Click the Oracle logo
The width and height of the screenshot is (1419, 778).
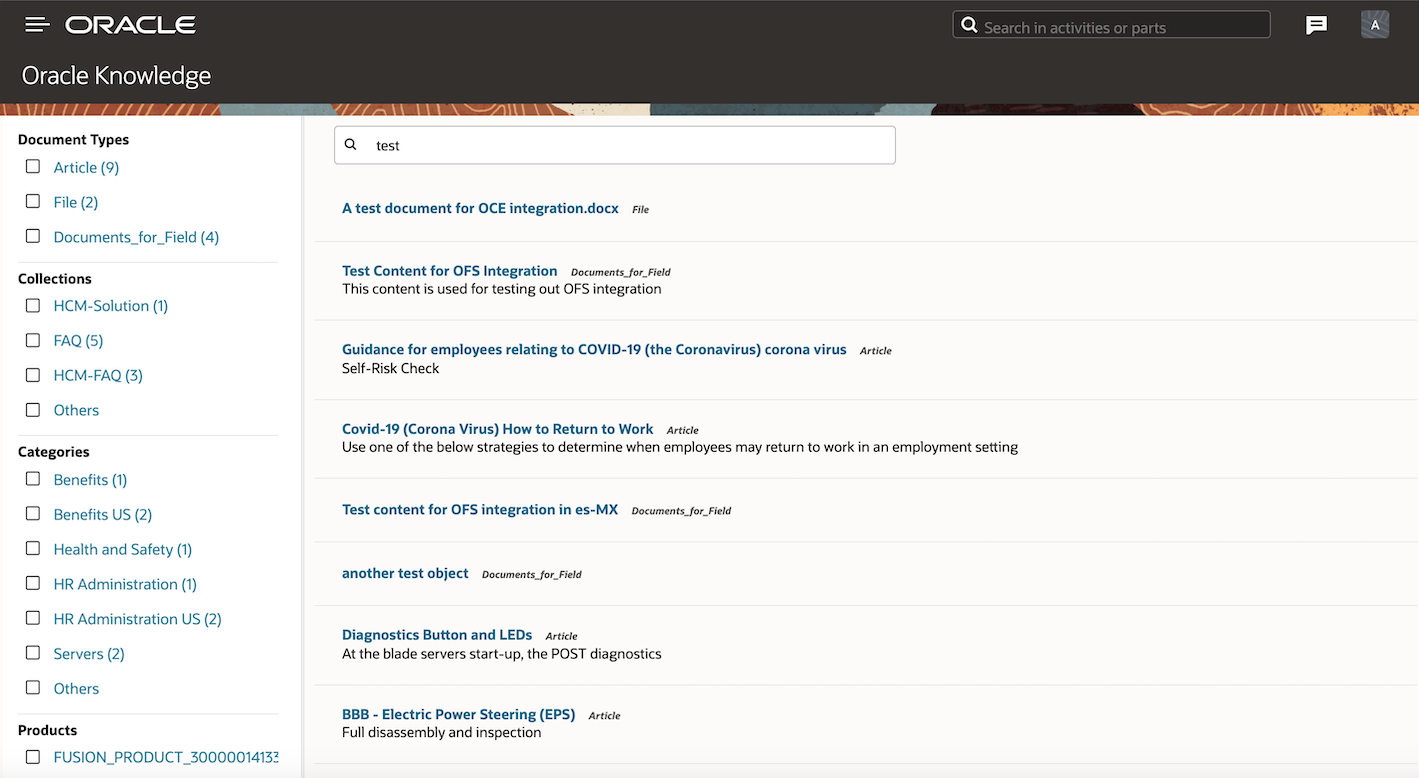tap(130, 25)
